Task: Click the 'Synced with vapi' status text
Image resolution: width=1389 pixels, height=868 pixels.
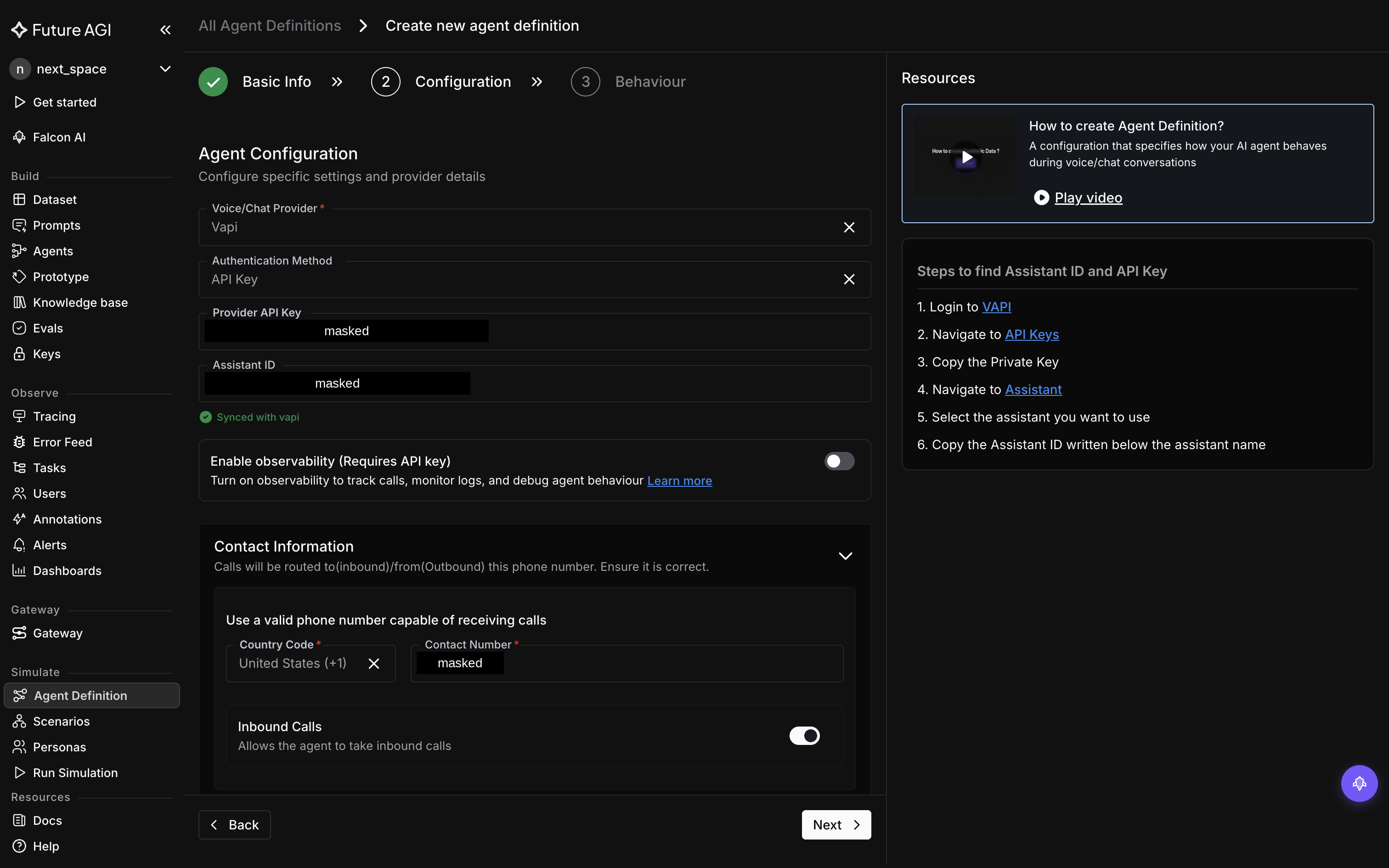Action: click(x=258, y=417)
